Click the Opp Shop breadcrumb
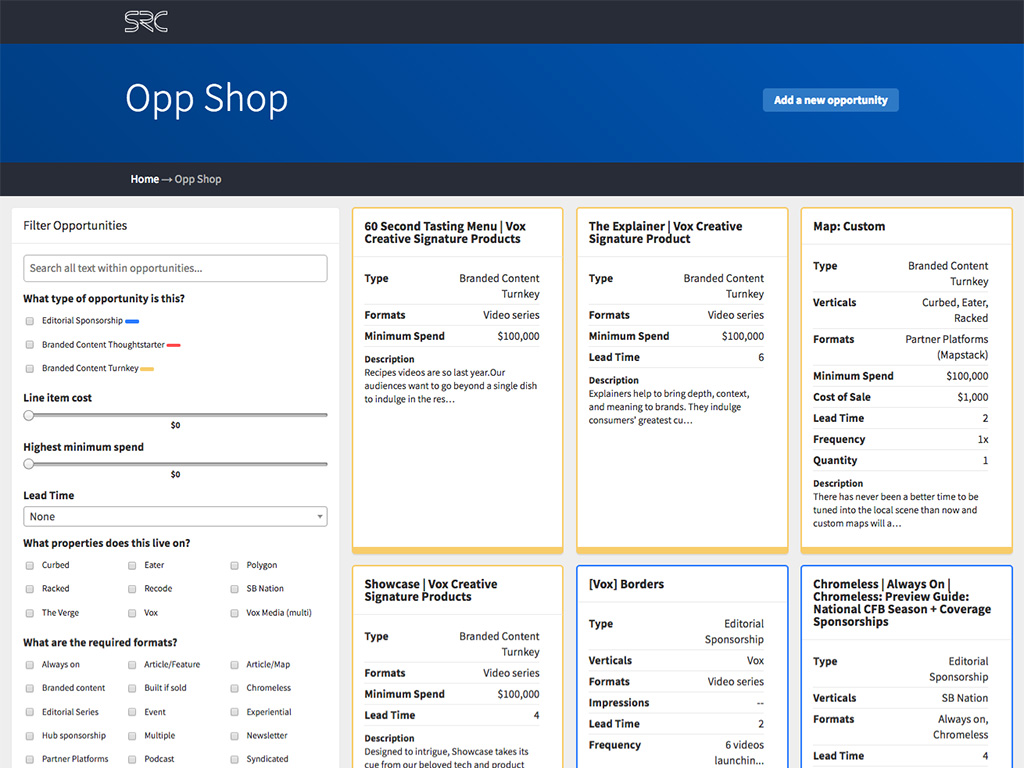Screen dimensions: 1024x768 [x=198, y=179]
